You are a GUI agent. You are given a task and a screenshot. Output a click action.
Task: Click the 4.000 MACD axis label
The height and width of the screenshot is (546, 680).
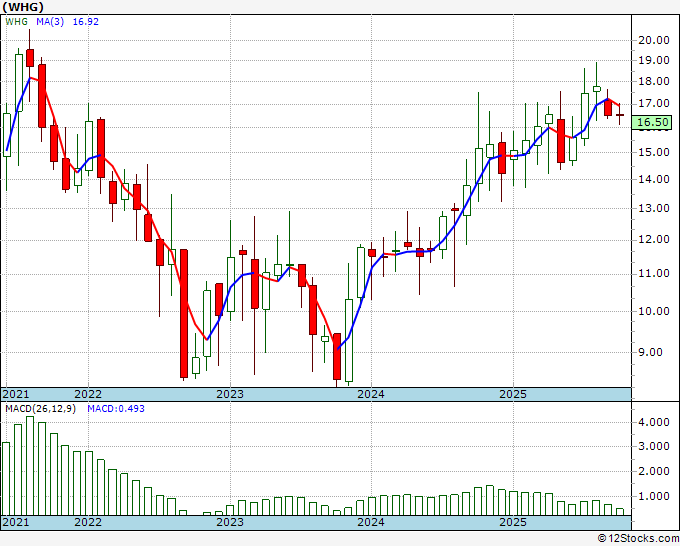click(654, 422)
